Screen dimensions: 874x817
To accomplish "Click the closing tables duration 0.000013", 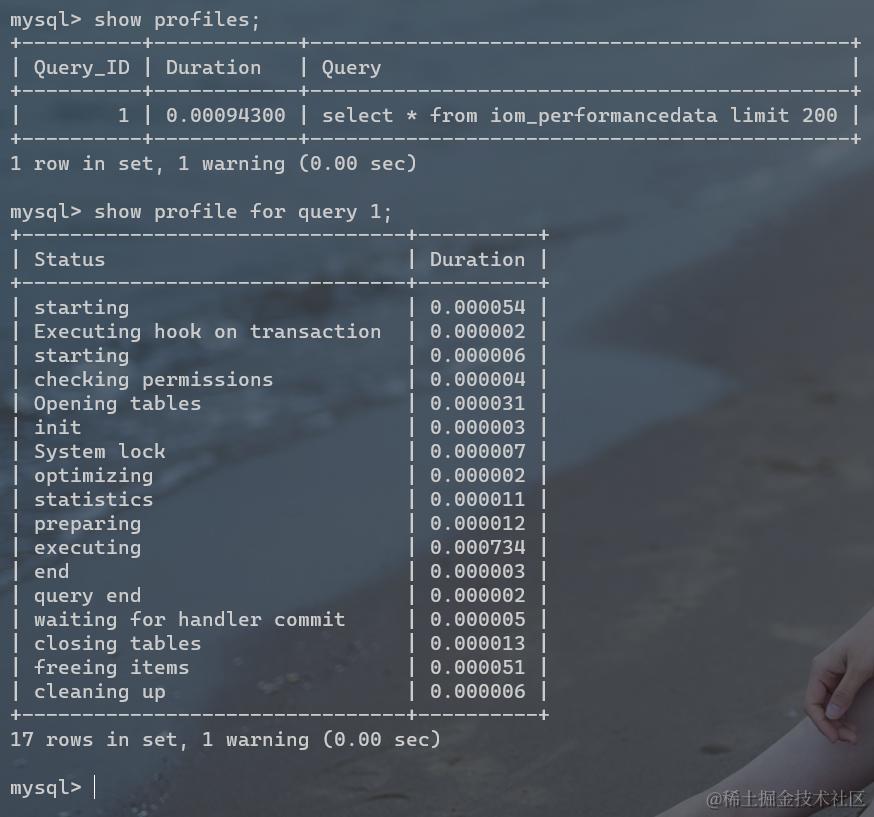I will (x=477, y=644).
